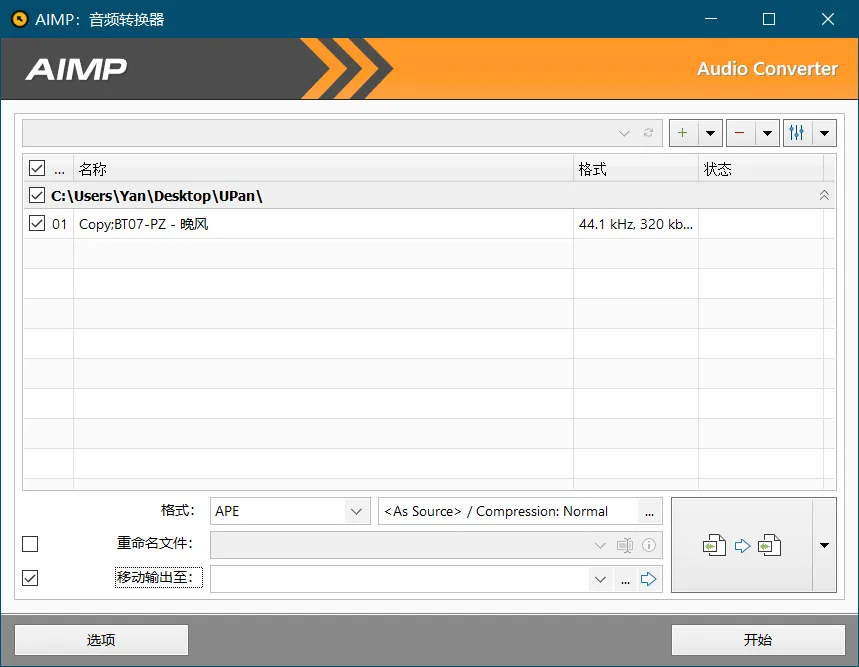Sort by the 名称 column header

(323, 169)
